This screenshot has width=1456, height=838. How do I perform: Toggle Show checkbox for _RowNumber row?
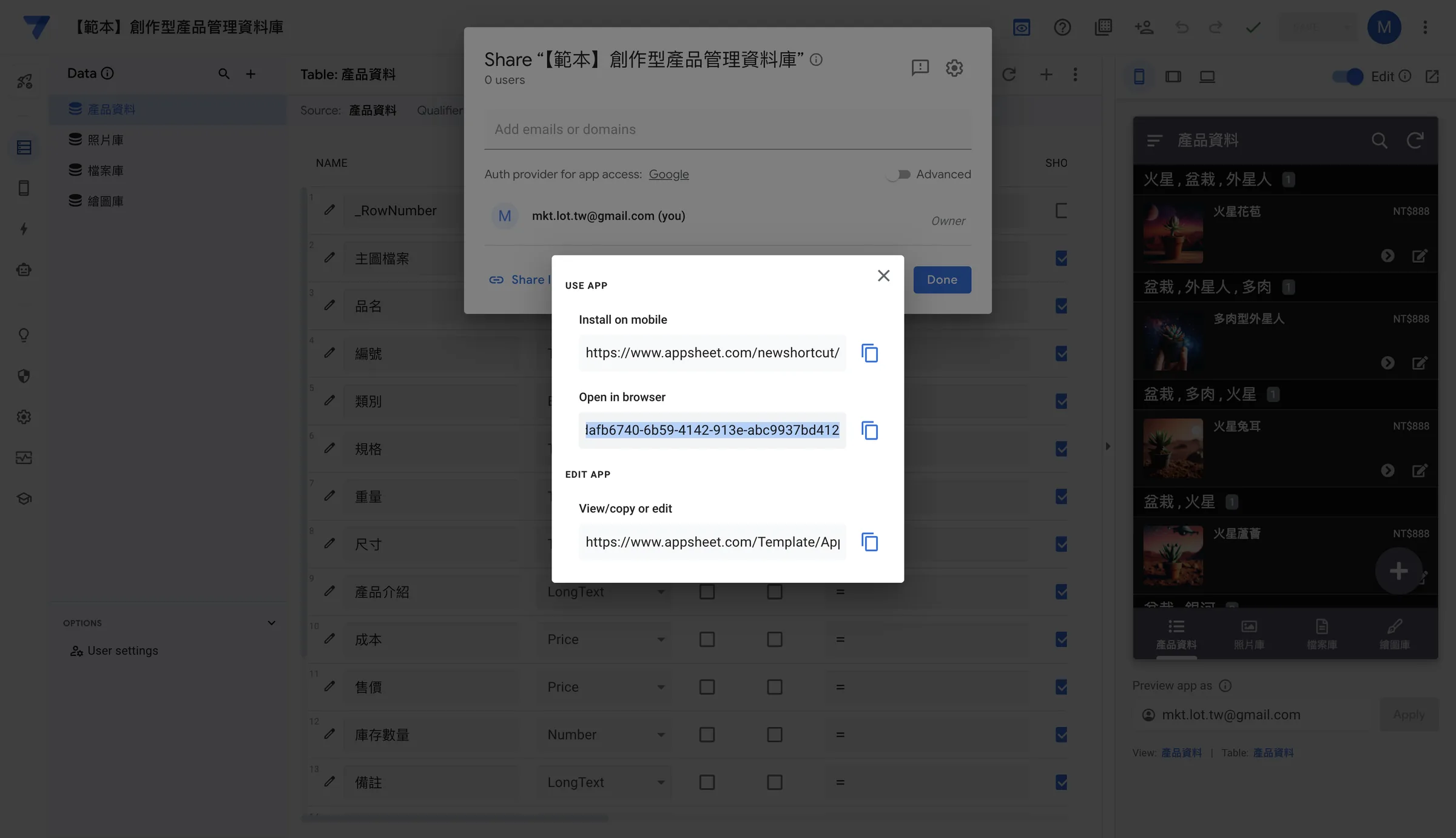[1061, 210]
